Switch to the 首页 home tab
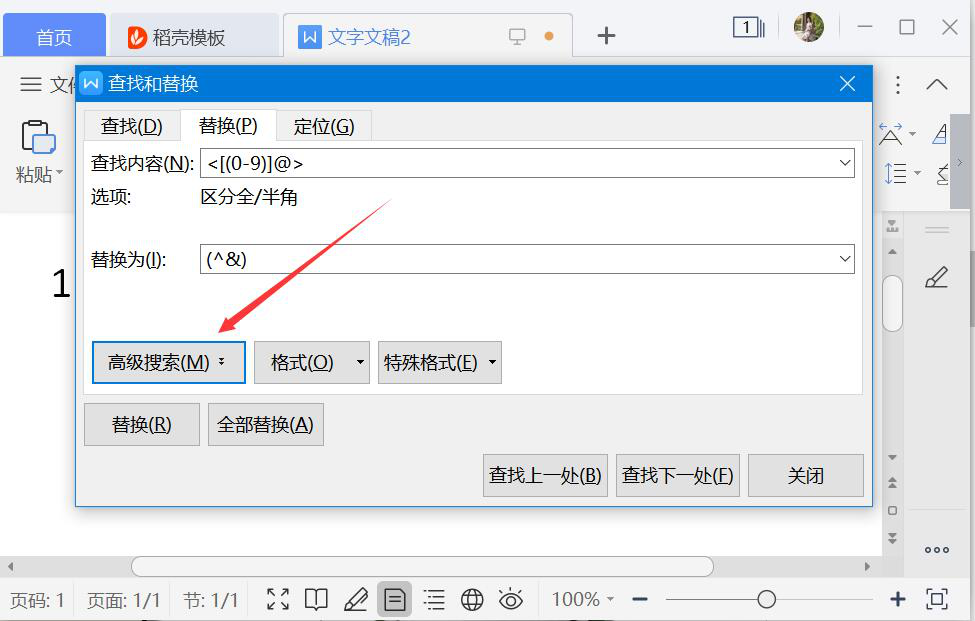This screenshot has height=621, width=975. [54, 35]
